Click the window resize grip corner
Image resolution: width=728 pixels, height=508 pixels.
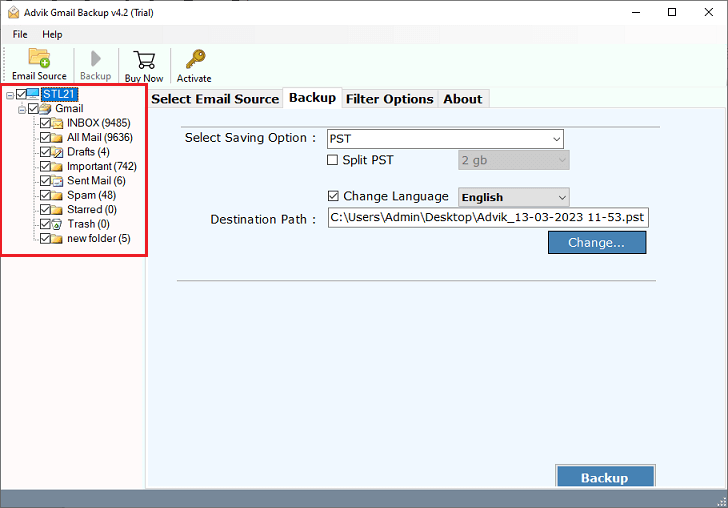[722, 502]
